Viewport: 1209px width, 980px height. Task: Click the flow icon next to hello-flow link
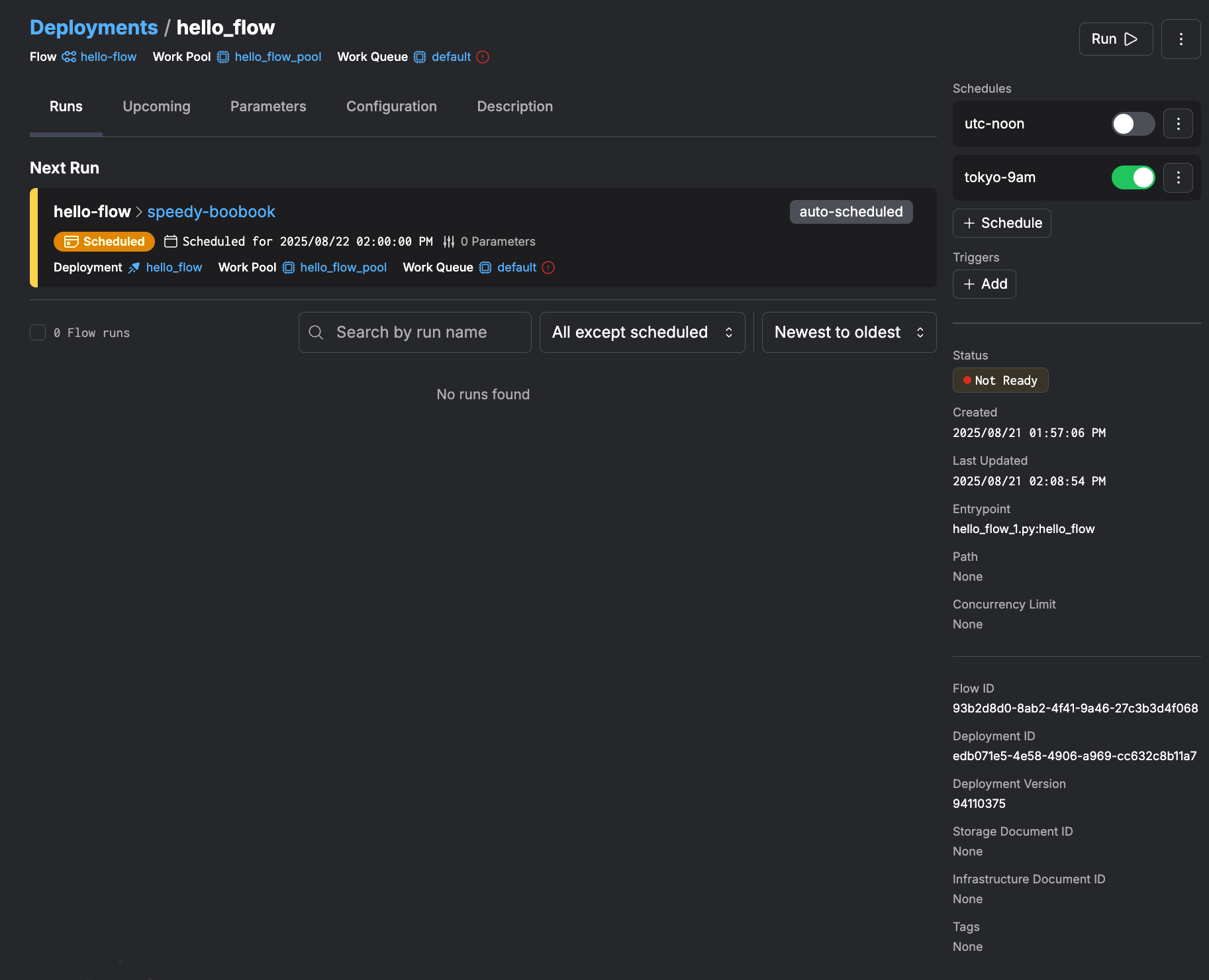[69, 57]
